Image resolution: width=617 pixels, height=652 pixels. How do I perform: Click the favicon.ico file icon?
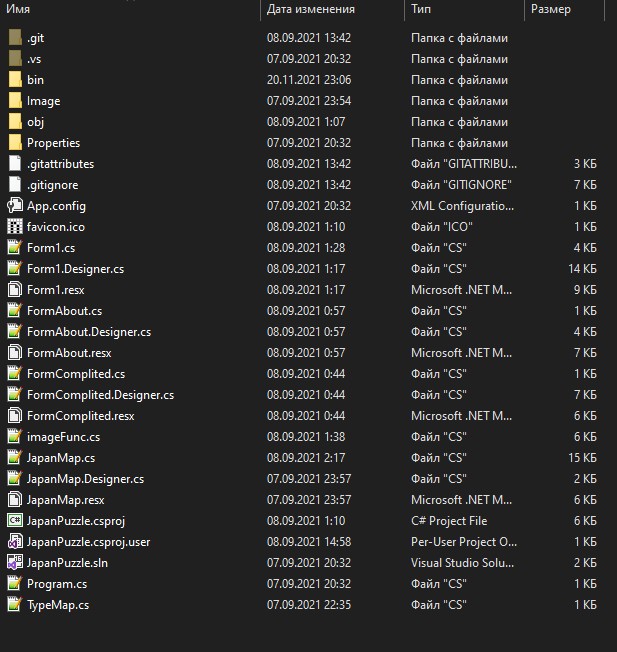(15, 227)
